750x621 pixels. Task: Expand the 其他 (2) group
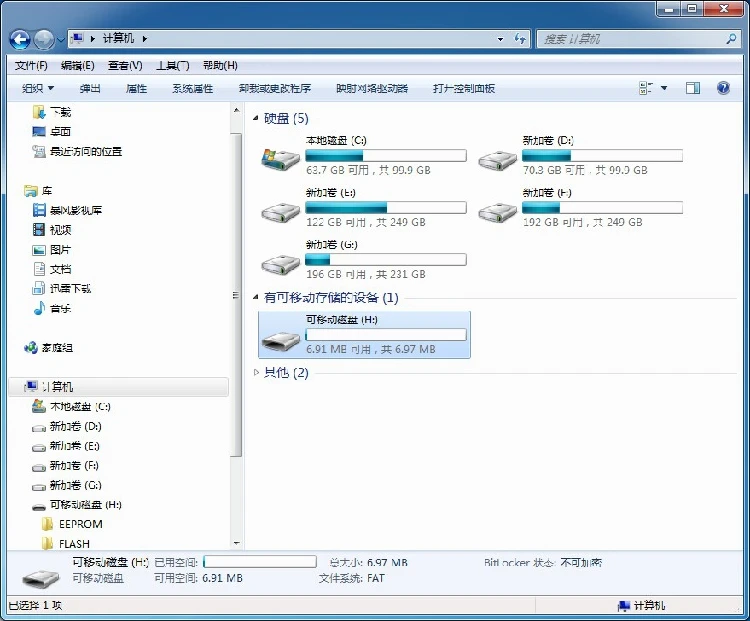click(256, 372)
